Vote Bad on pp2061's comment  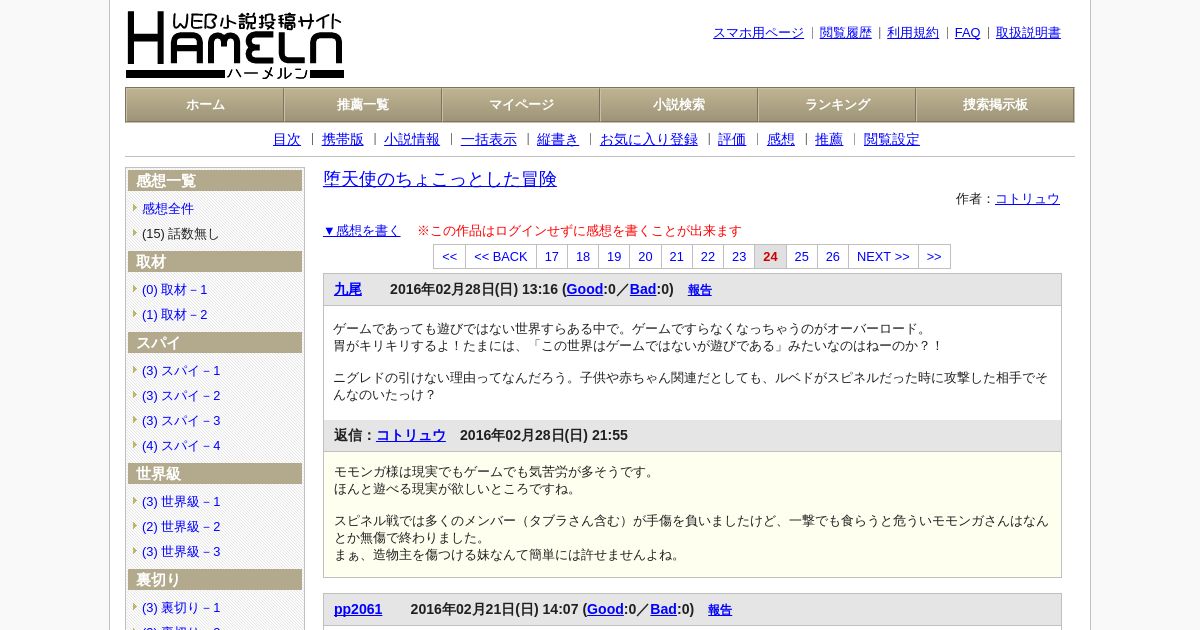coord(663,609)
